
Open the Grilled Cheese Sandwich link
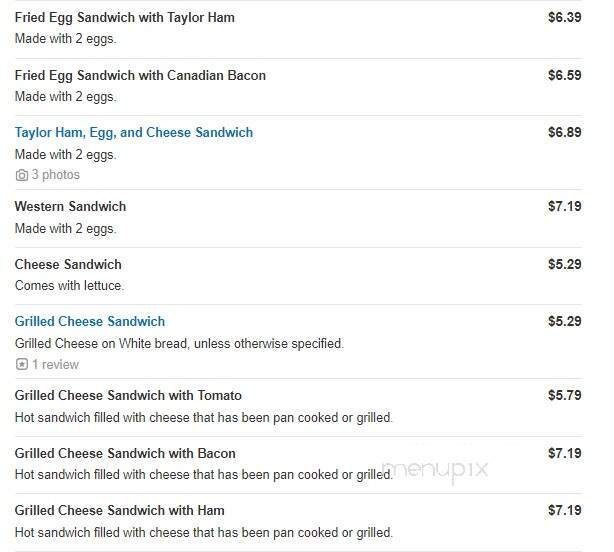point(90,321)
